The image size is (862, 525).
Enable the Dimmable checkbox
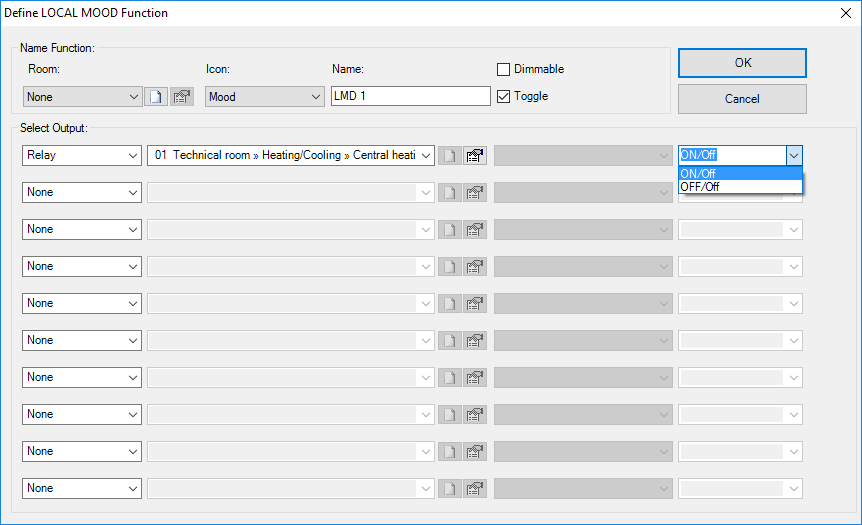coord(504,69)
